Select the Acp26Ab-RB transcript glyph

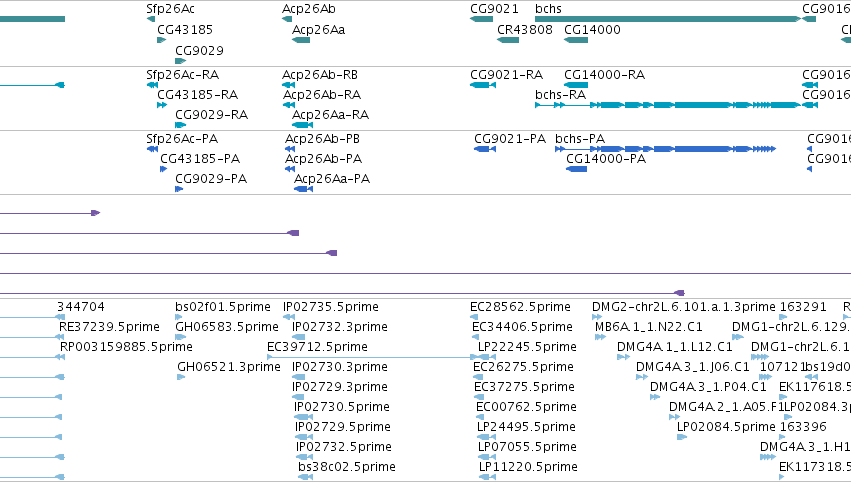(x=289, y=85)
